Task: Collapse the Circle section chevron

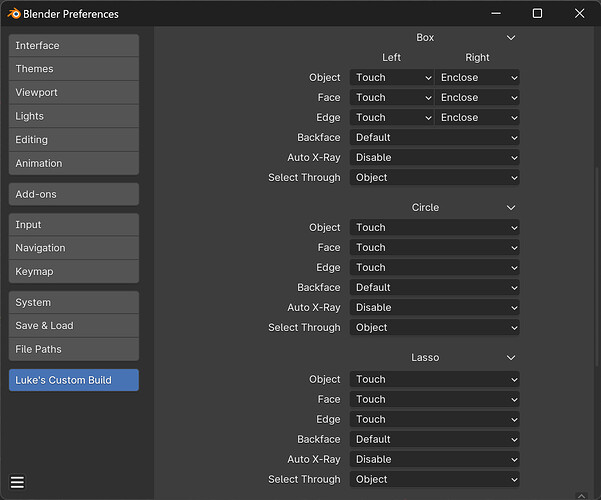Action: 511,207
